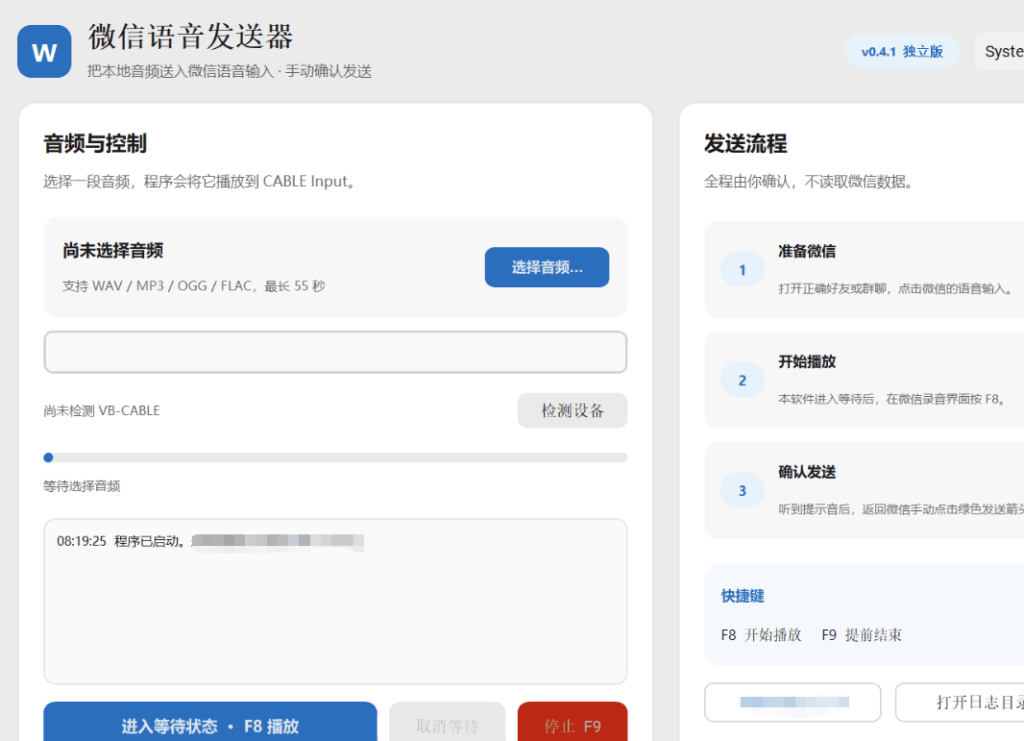Click the step 1 circle for 准备微信

click(x=743, y=270)
